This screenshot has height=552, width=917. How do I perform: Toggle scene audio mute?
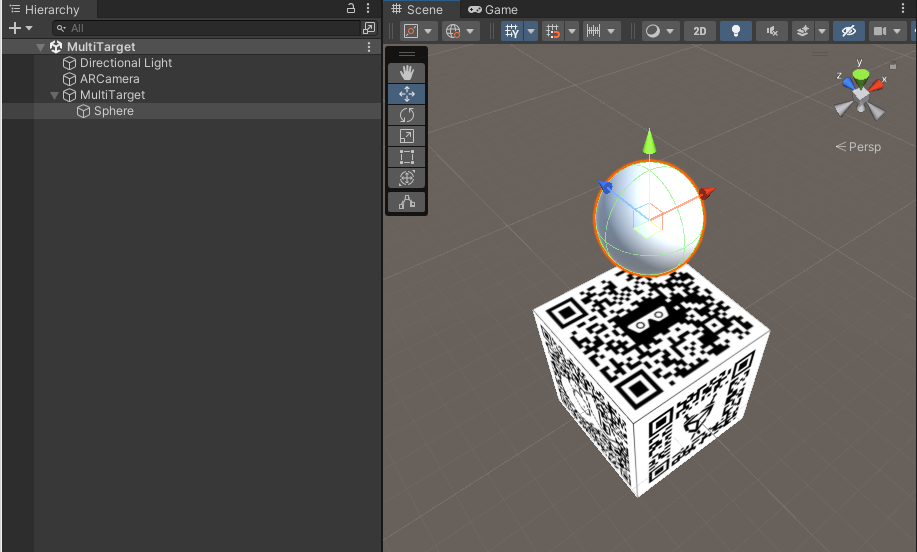(772, 31)
